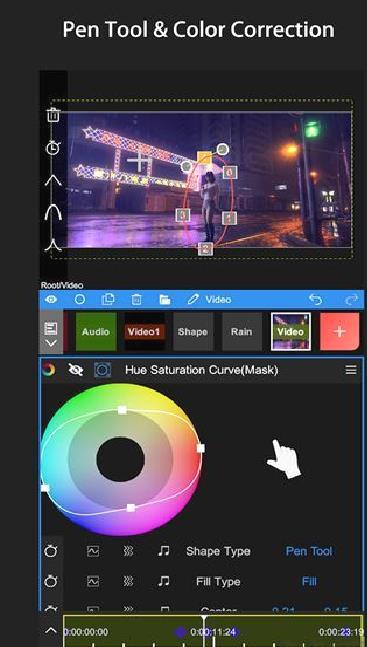The width and height of the screenshot is (367, 647).
Task: Tap the circle icon in blue toolbar
Action: pyautogui.click(x=79, y=300)
